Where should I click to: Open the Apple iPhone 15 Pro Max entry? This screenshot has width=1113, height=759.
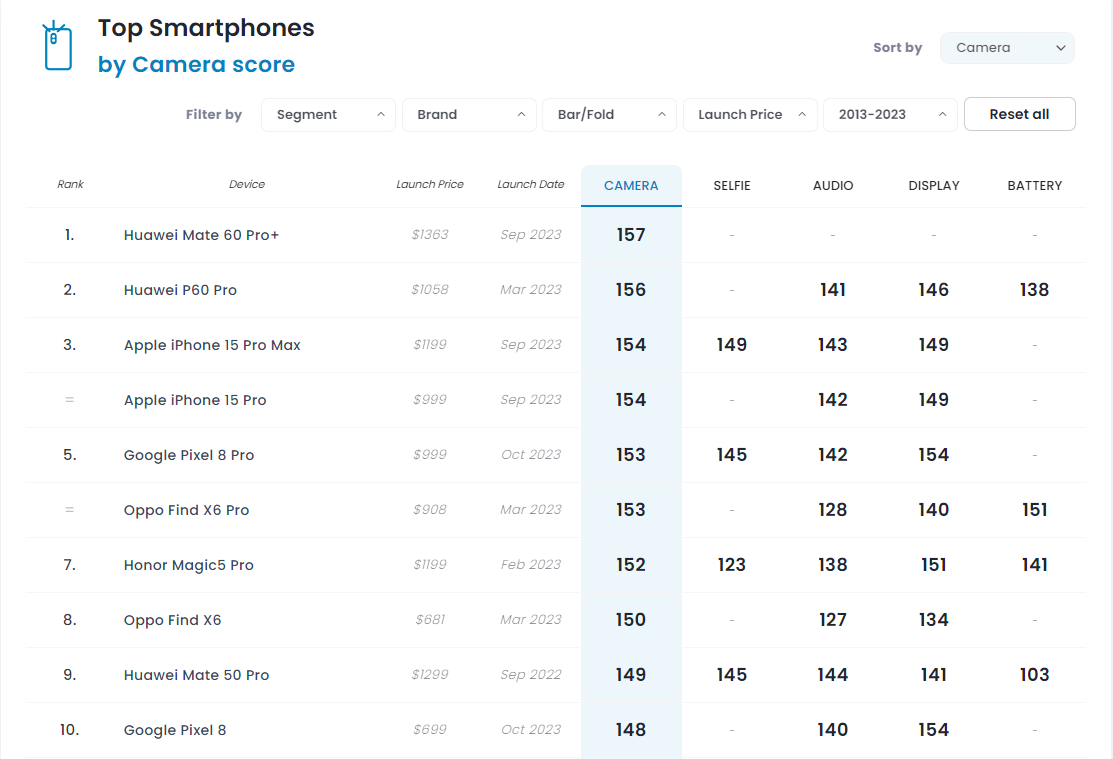[x=212, y=345]
